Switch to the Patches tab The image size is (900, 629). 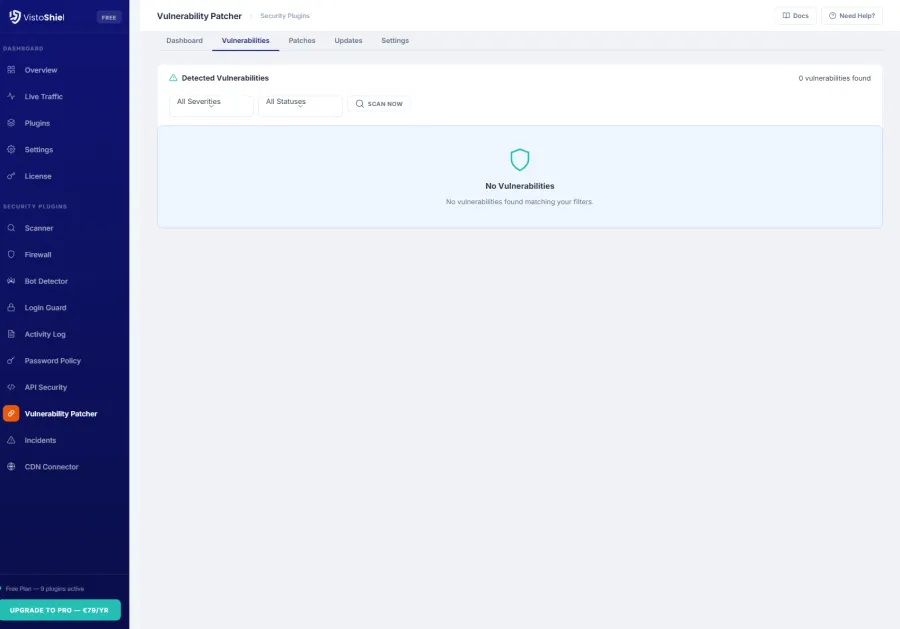point(302,41)
